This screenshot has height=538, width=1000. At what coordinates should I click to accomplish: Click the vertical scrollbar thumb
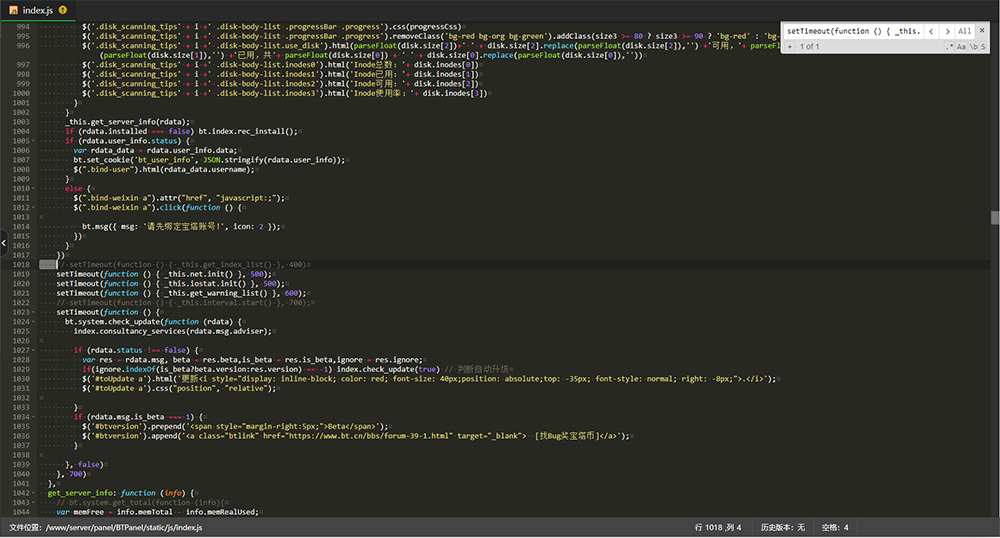point(995,217)
